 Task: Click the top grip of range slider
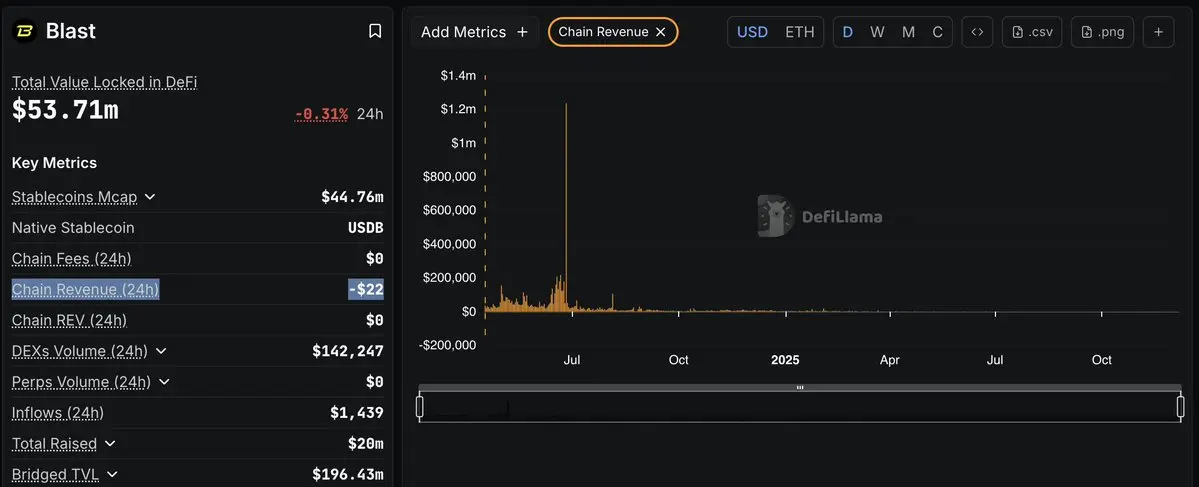click(800, 388)
